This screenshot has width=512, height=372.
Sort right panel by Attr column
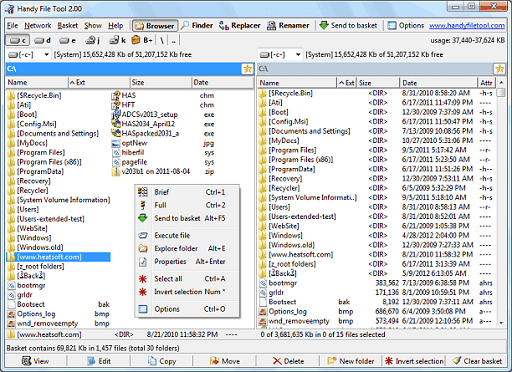pyautogui.click(x=487, y=83)
